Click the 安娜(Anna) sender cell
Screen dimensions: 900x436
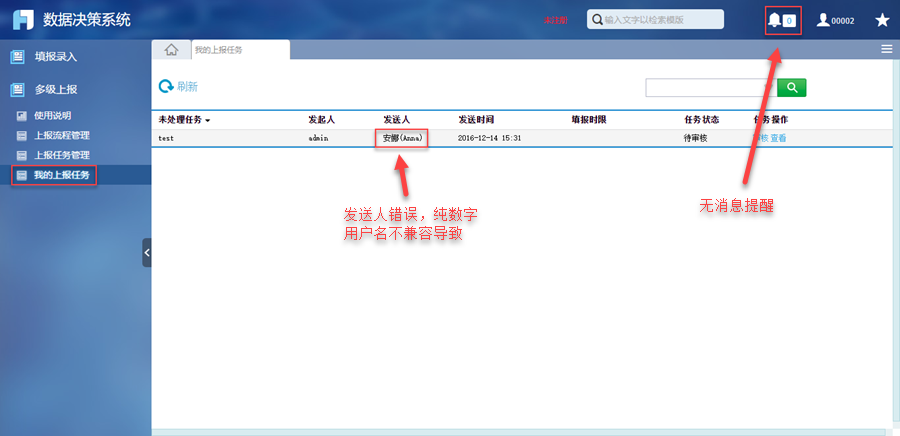pos(402,138)
